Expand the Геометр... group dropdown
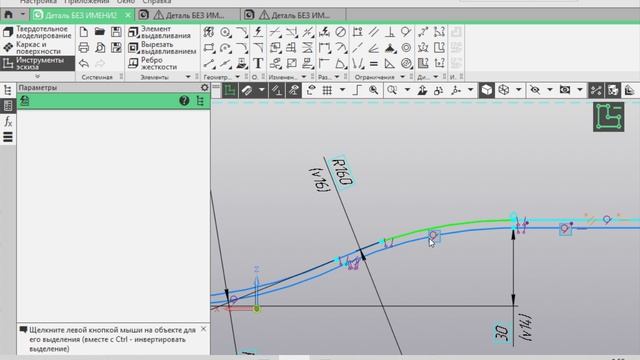Image resolution: width=640 pixels, height=360 pixels. 238,77
